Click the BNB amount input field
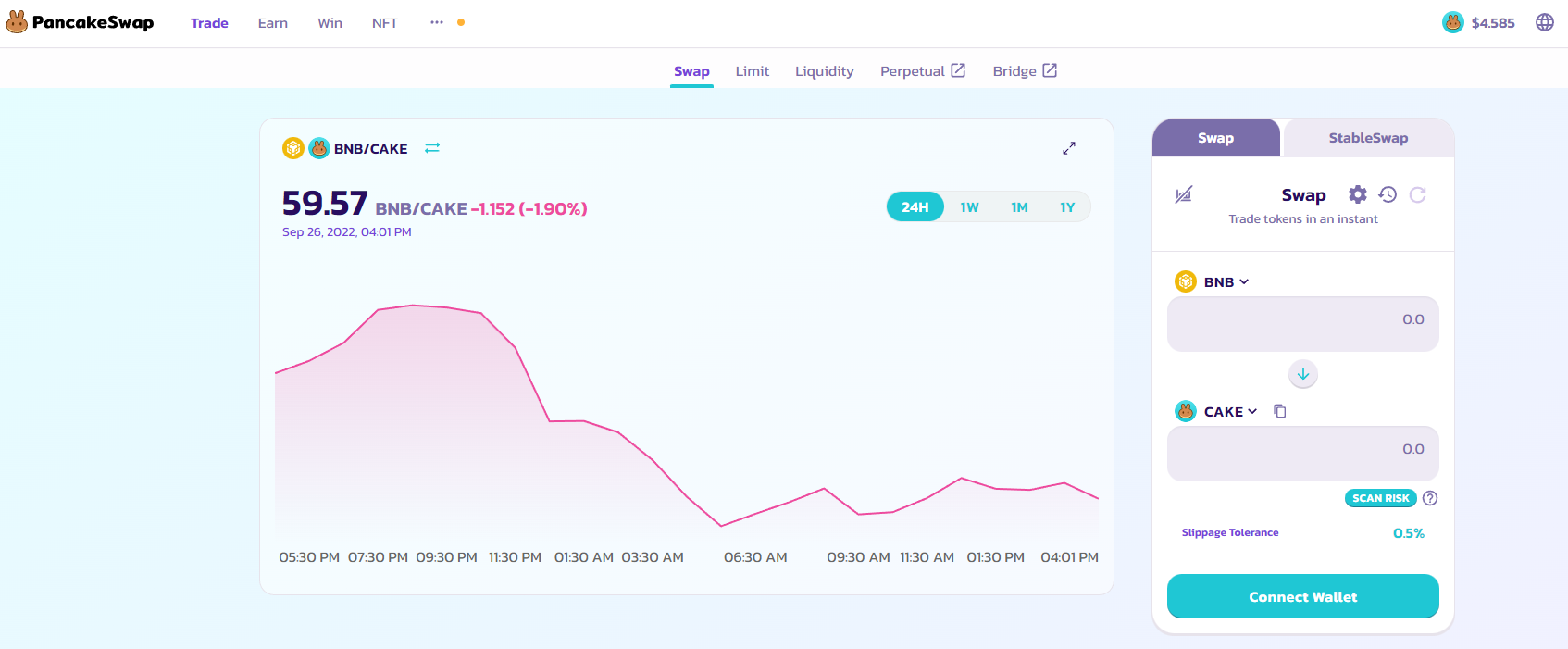1568x649 pixels. (x=1303, y=324)
